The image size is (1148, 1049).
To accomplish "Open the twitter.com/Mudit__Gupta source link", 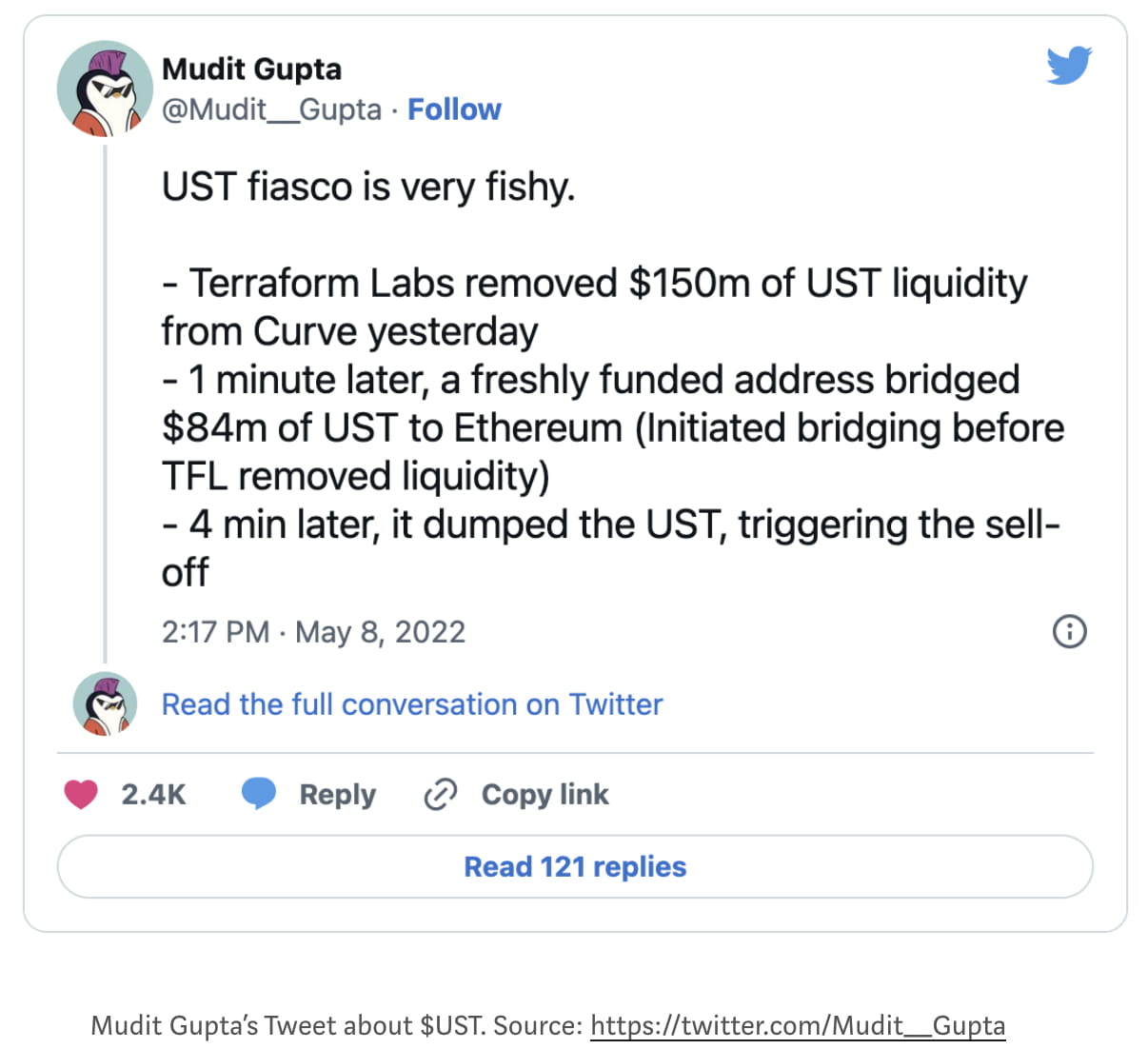I will tap(798, 1025).
